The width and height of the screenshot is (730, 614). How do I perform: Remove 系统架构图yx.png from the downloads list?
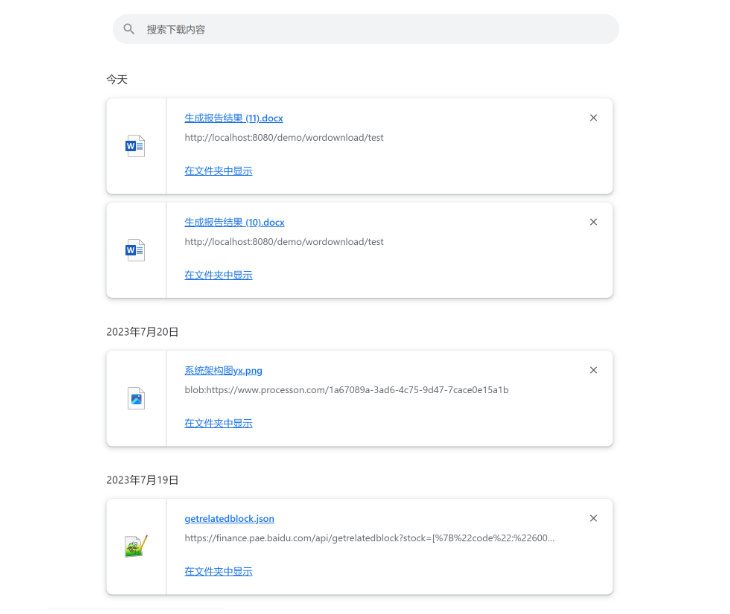click(x=593, y=370)
